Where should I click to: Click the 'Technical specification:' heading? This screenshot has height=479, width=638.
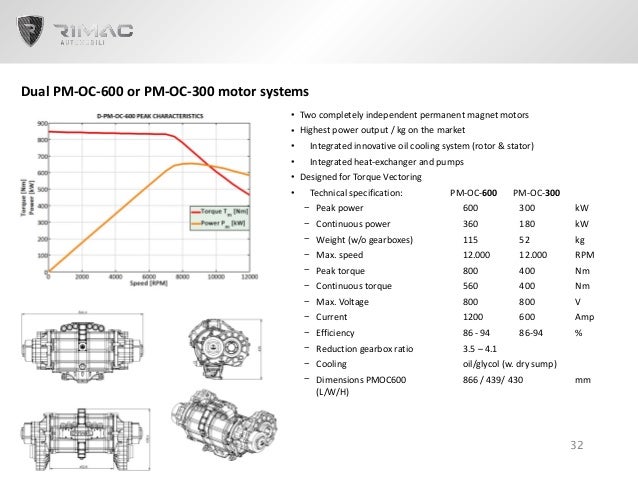click(356, 192)
